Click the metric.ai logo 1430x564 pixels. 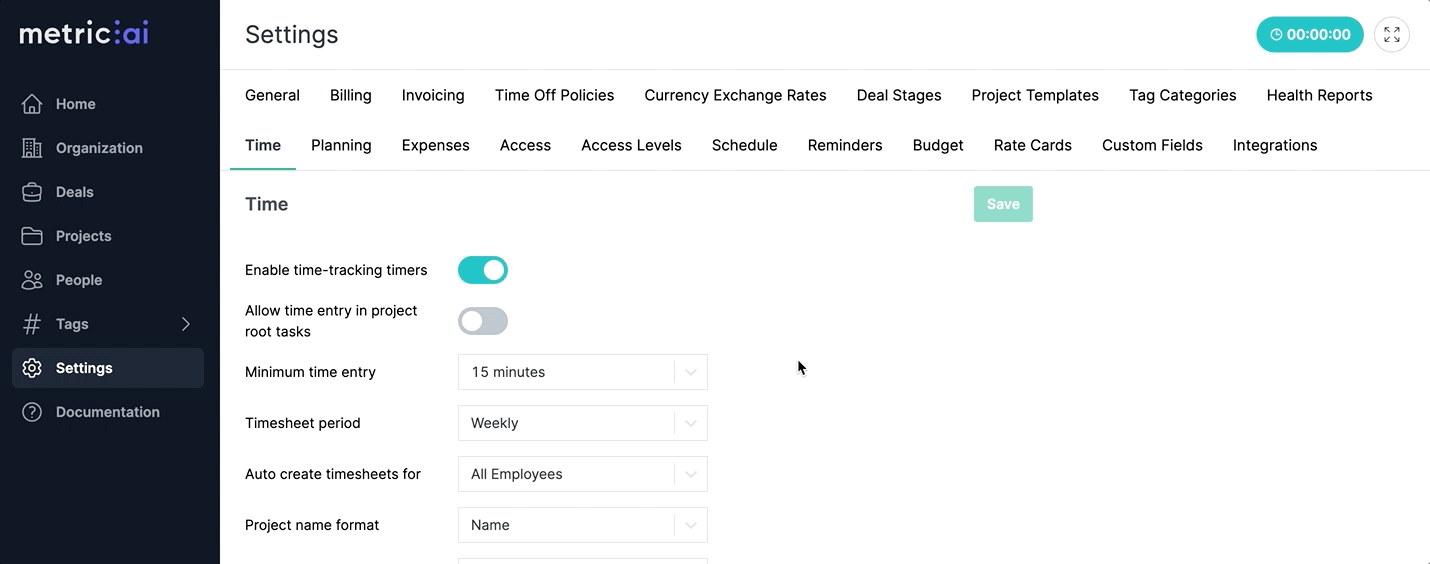coord(84,34)
